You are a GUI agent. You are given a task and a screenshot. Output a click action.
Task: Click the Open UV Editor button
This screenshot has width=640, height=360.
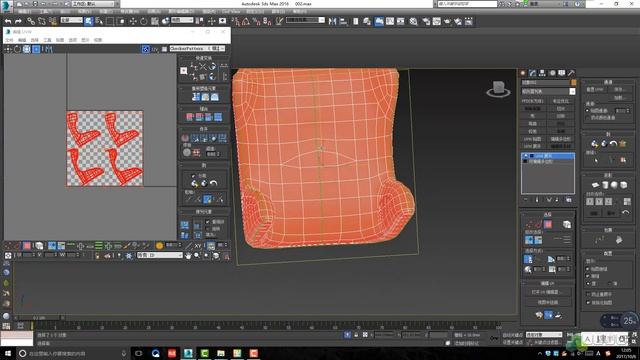[x=547, y=292]
